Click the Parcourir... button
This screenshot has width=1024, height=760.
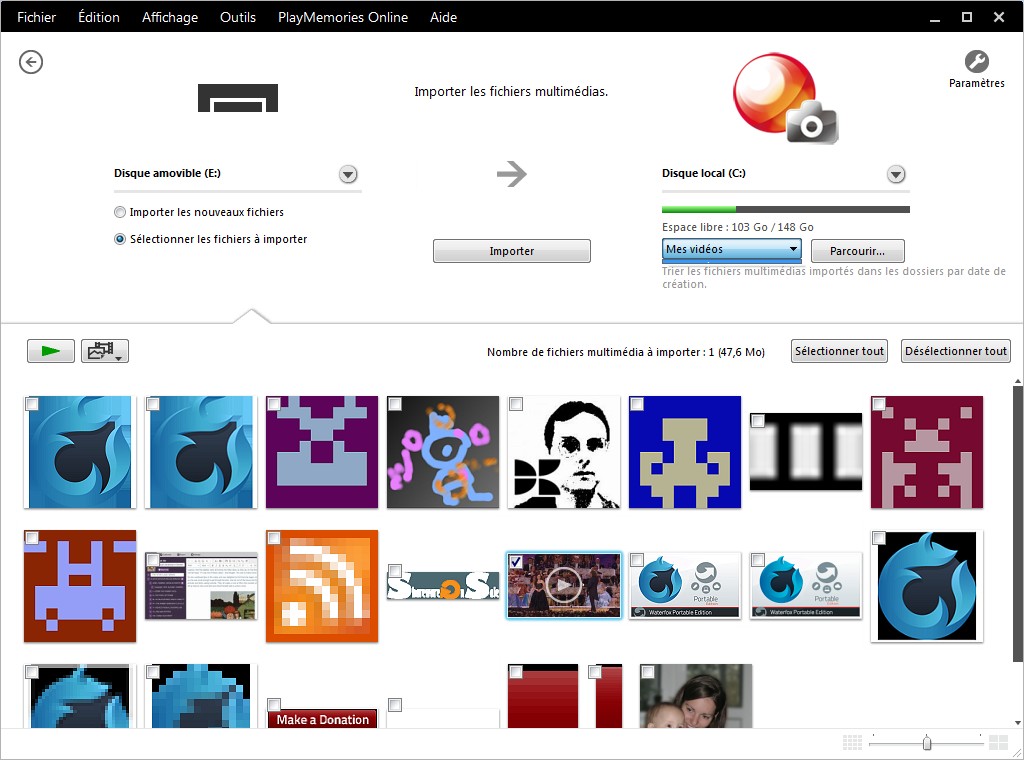(857, 251)
